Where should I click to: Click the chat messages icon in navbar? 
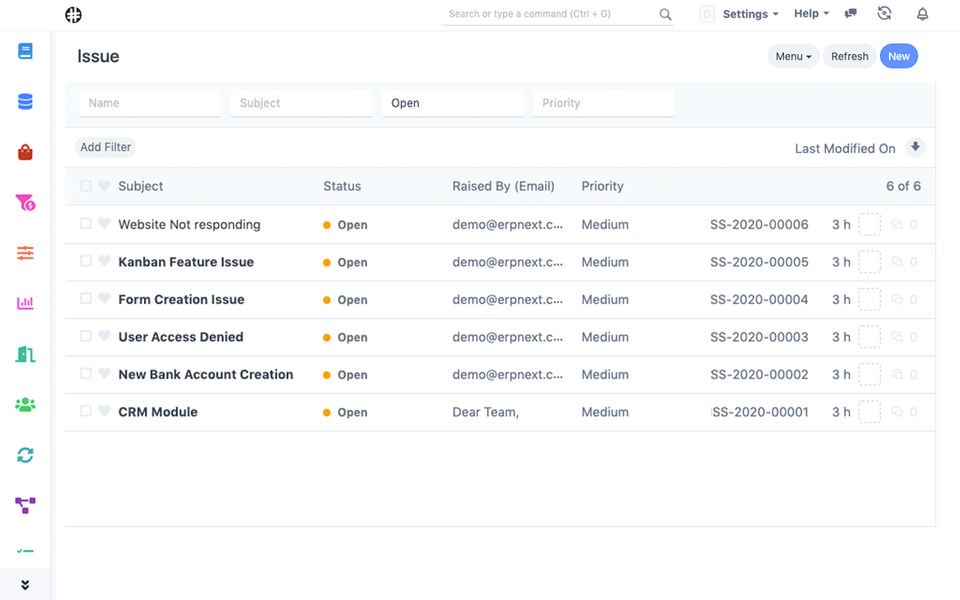point(851,14)
